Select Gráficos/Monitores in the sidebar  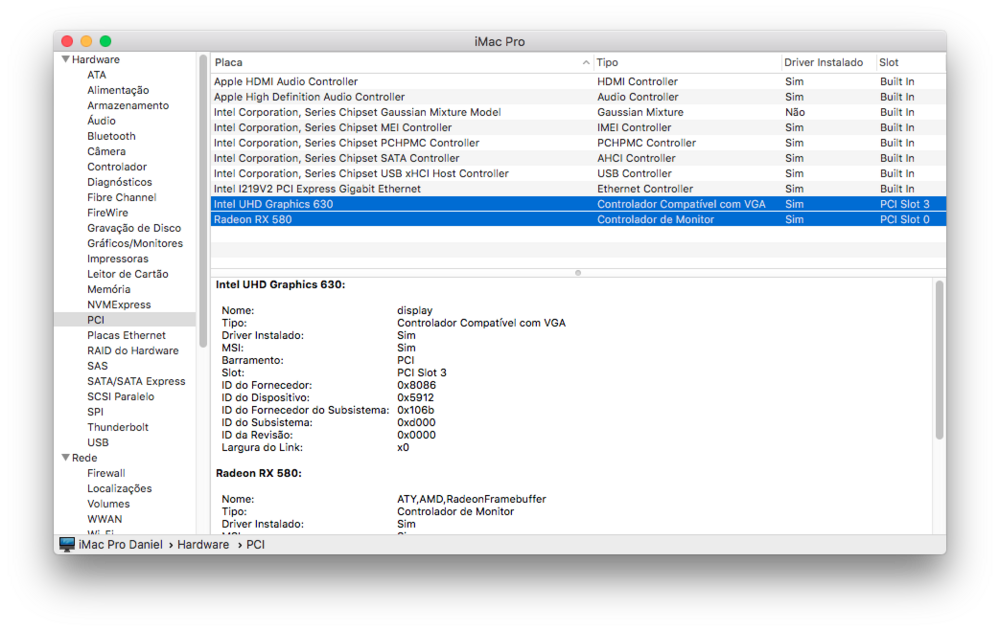click(x=134, y=243)
